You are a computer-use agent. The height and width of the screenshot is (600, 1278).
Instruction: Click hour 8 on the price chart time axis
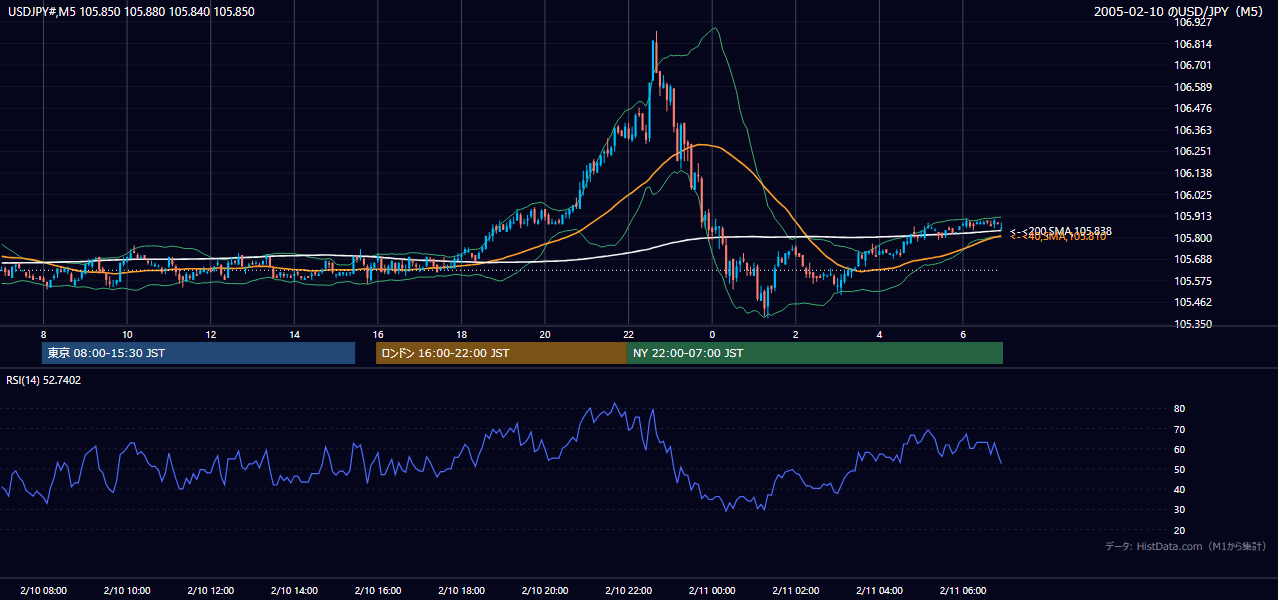click(x=43, y=333)
